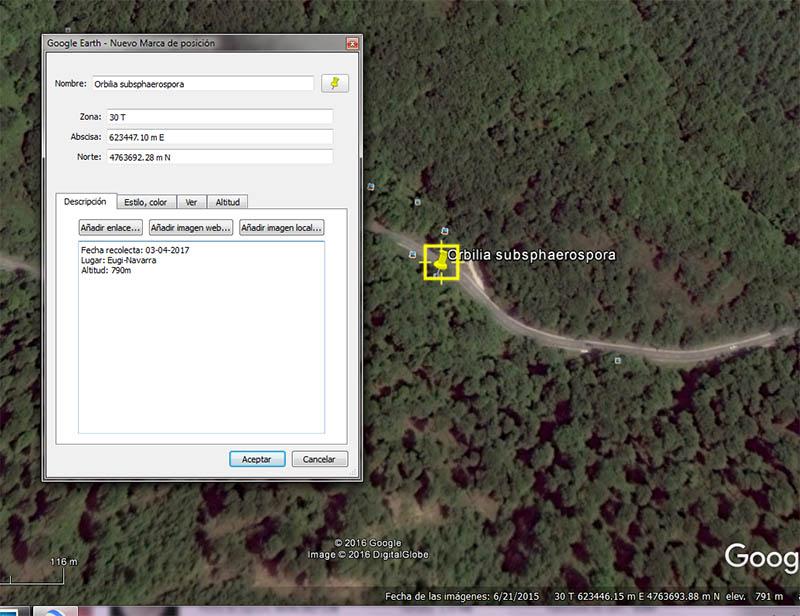
Task: Click the photo icon just left of the placemark
Action: click(413, 254)
